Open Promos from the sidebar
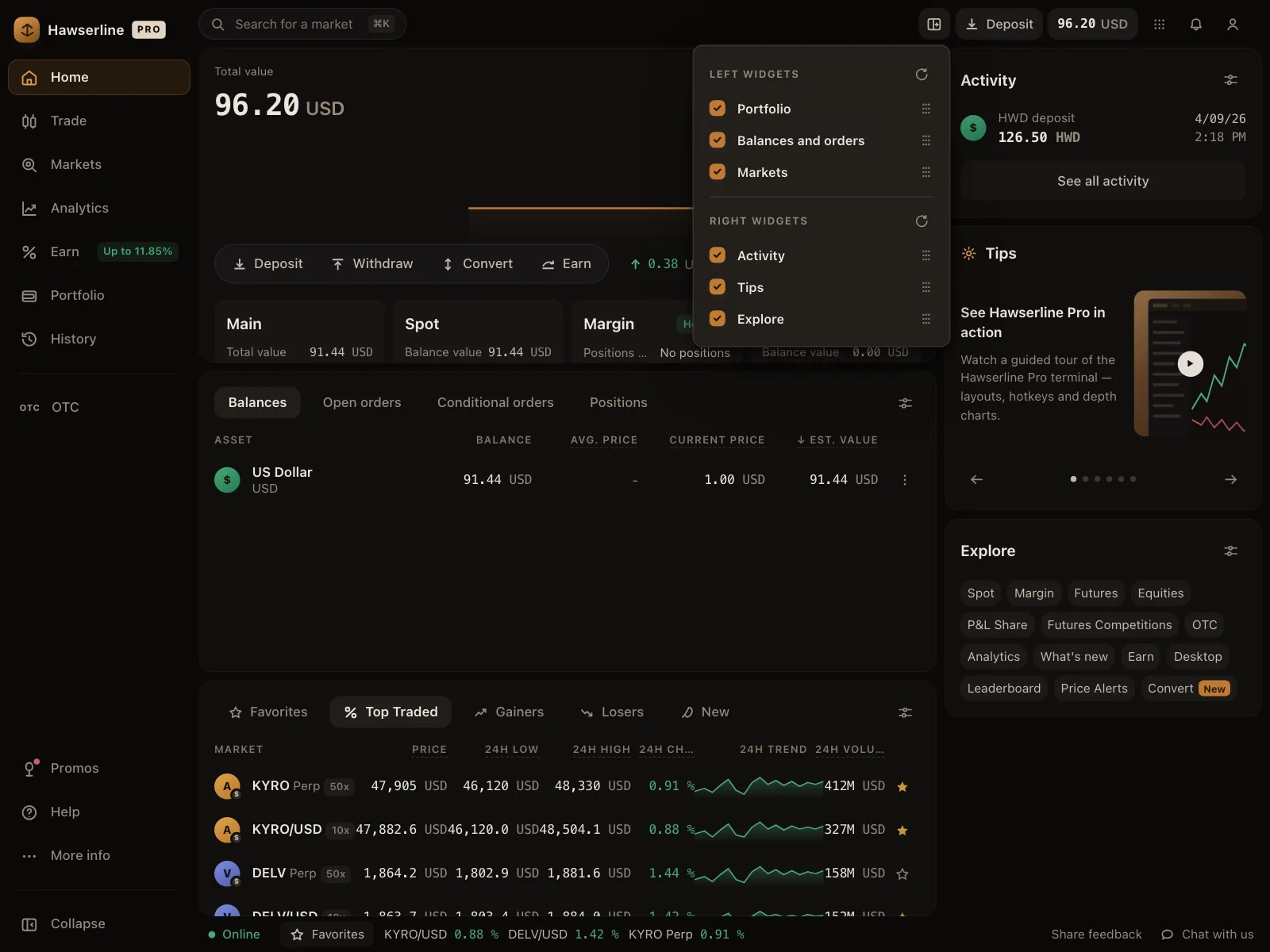 pyautogui.click(x=99, y=768)
